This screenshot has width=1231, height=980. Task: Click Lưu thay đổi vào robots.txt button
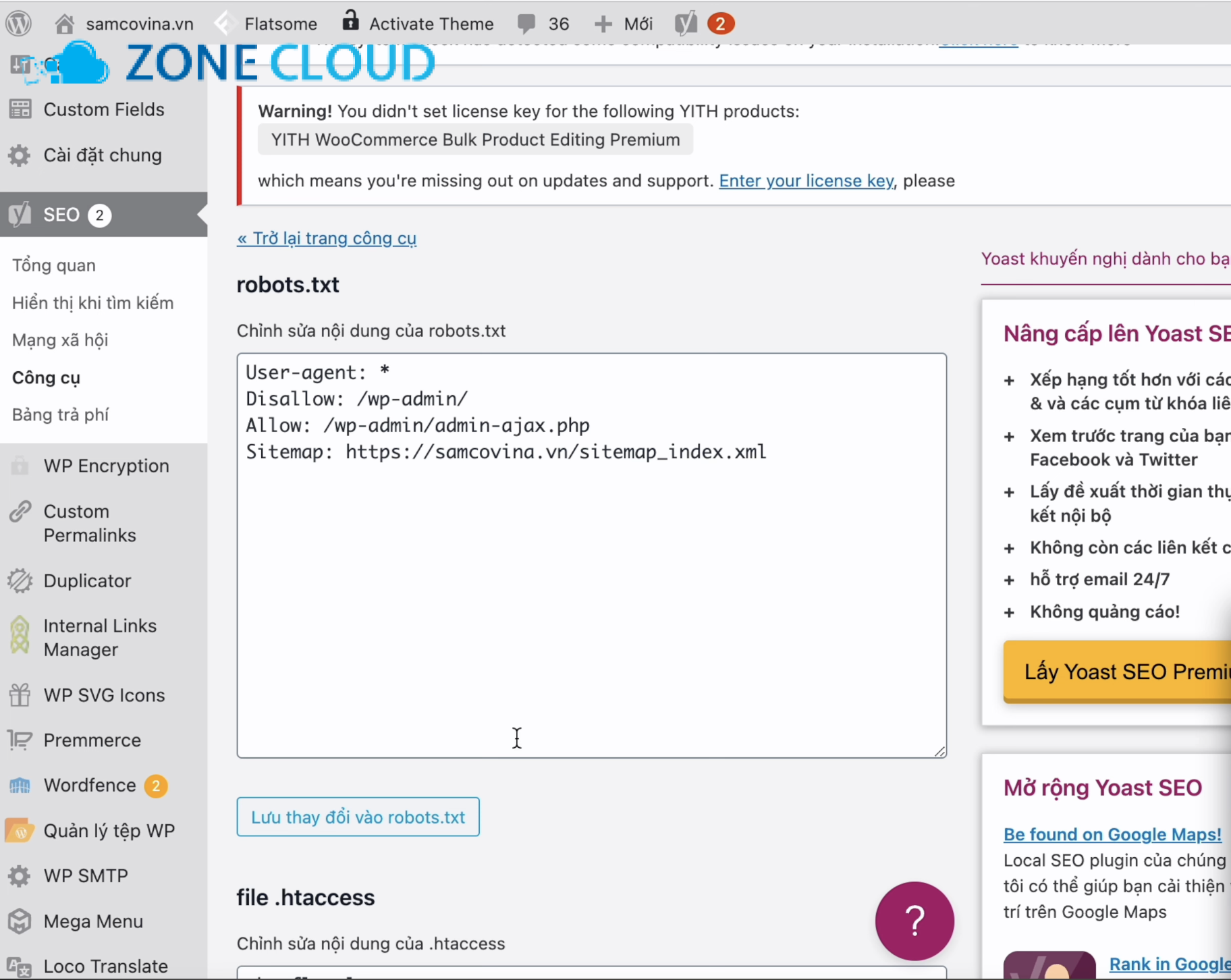(358, 817)
